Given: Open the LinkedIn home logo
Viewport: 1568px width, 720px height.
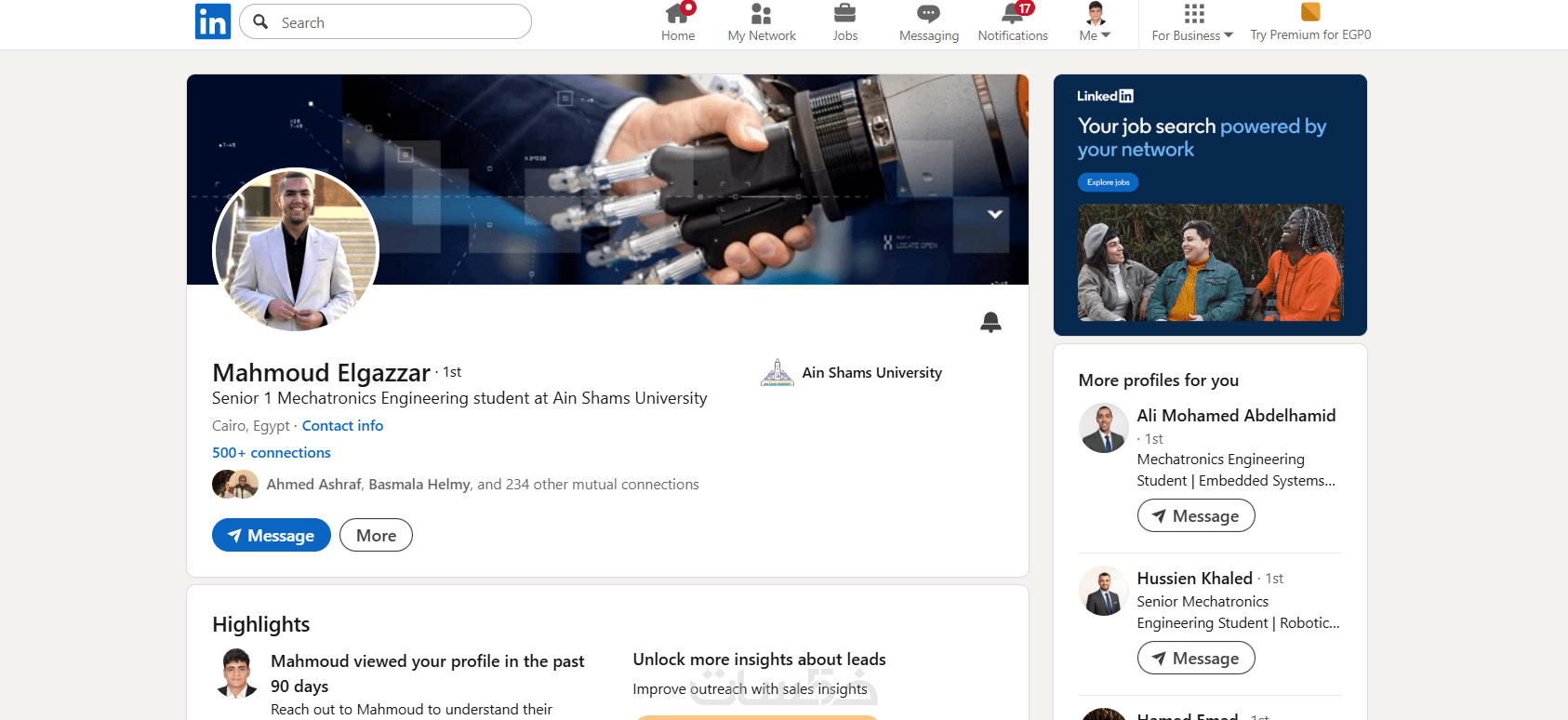Looking at the screenshot, I should tap(213, 21).
